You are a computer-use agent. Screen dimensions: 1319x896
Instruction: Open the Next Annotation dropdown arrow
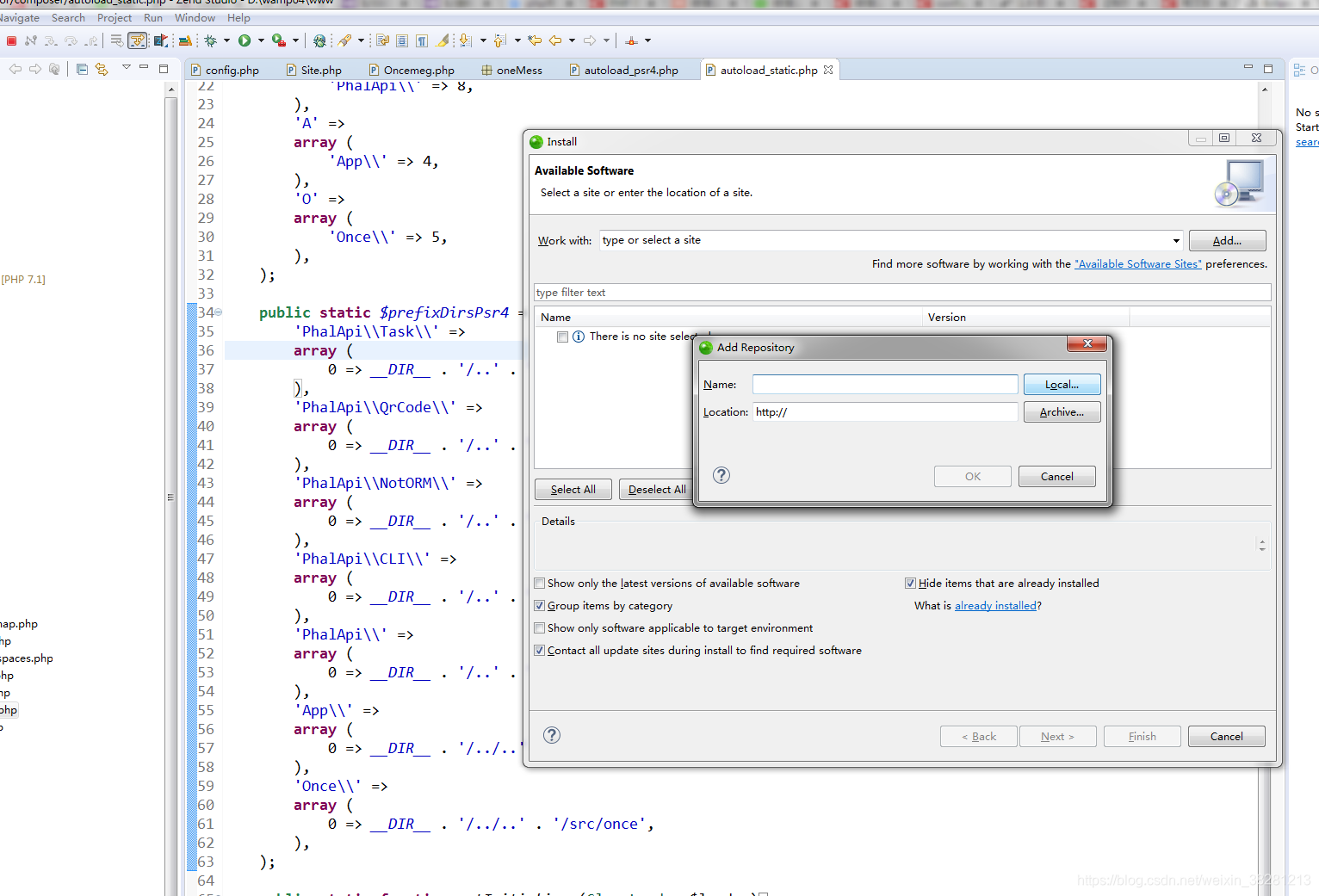click(x=482, y=40)
